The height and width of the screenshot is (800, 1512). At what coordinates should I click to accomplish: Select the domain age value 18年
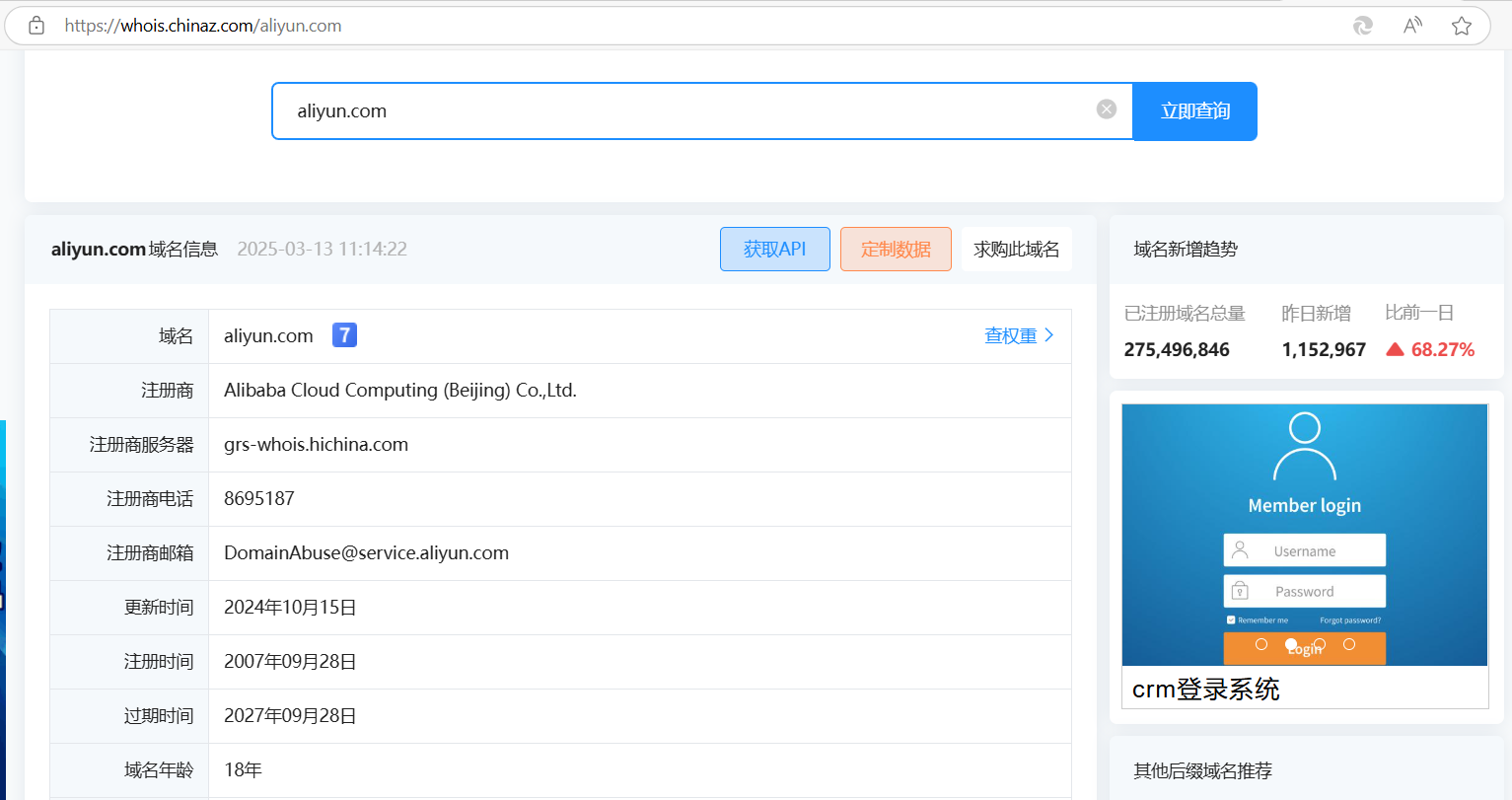243,769
